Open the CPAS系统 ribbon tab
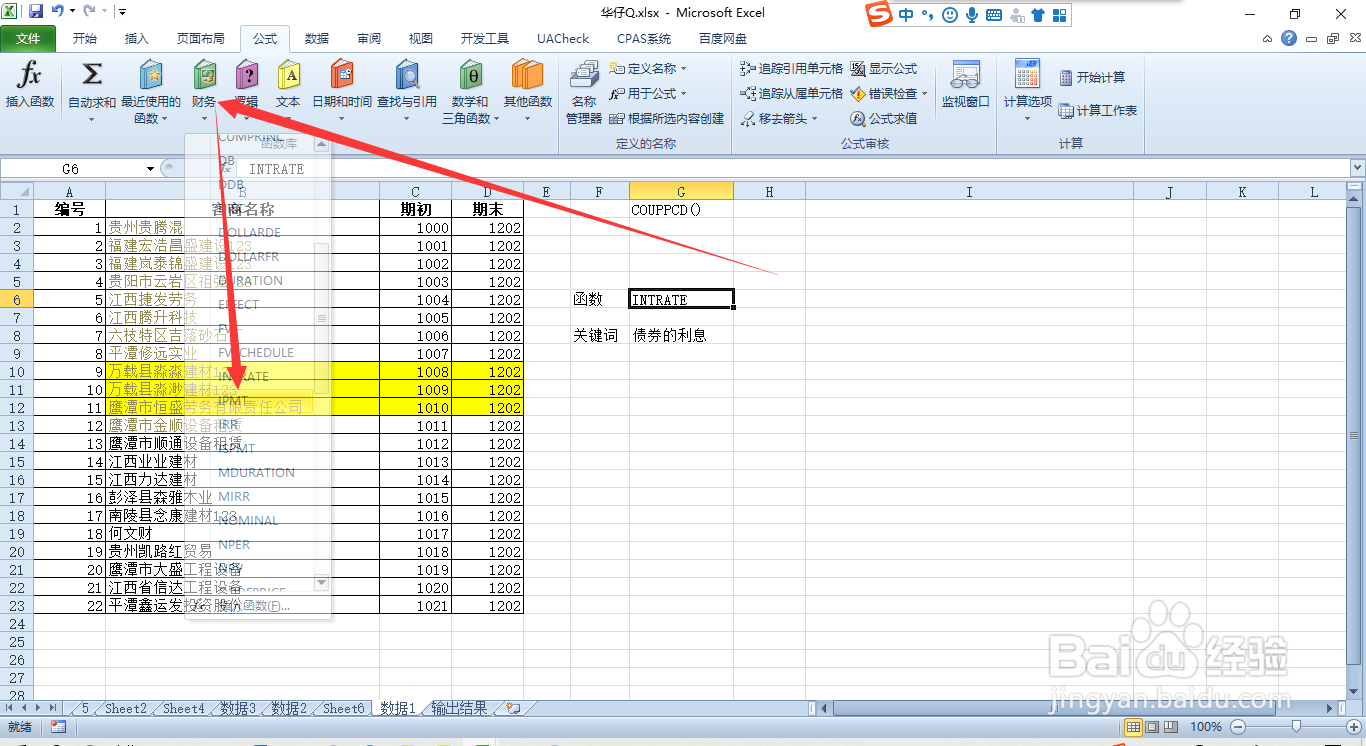The image size is (1366, 746). (644, 38)
